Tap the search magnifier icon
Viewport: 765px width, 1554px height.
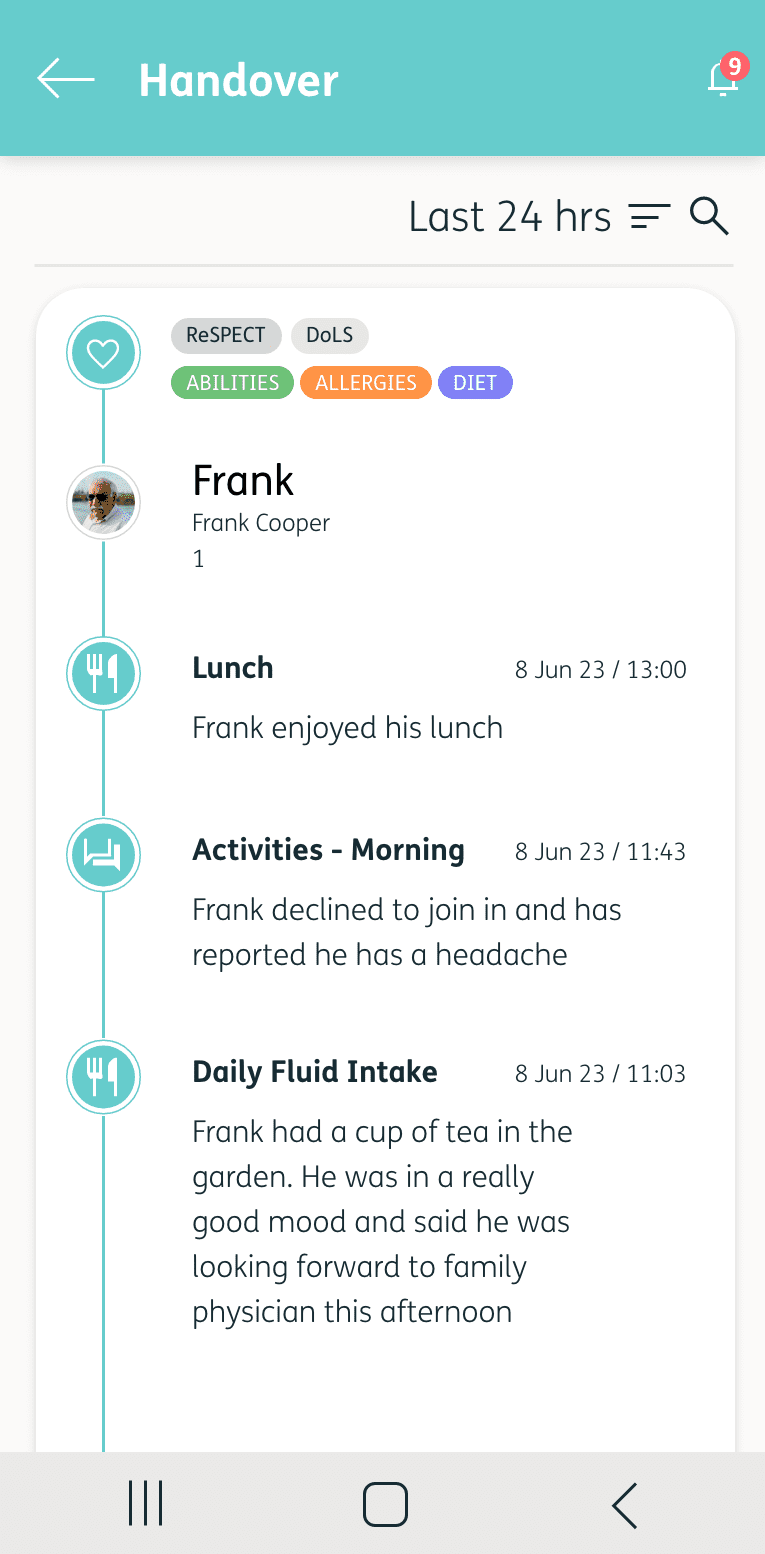(x=709, y=216)
